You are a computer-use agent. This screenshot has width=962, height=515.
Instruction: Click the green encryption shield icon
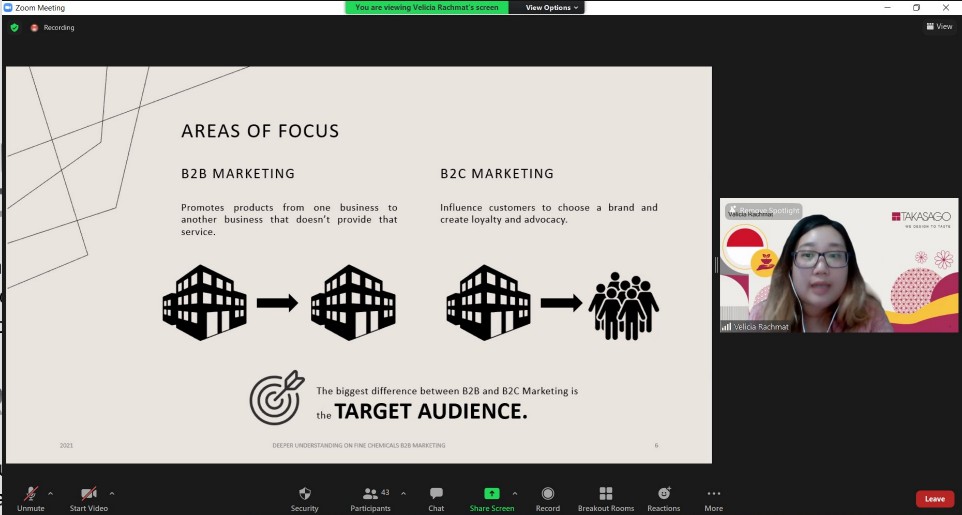pyautogui.click(x=14, y=28)
